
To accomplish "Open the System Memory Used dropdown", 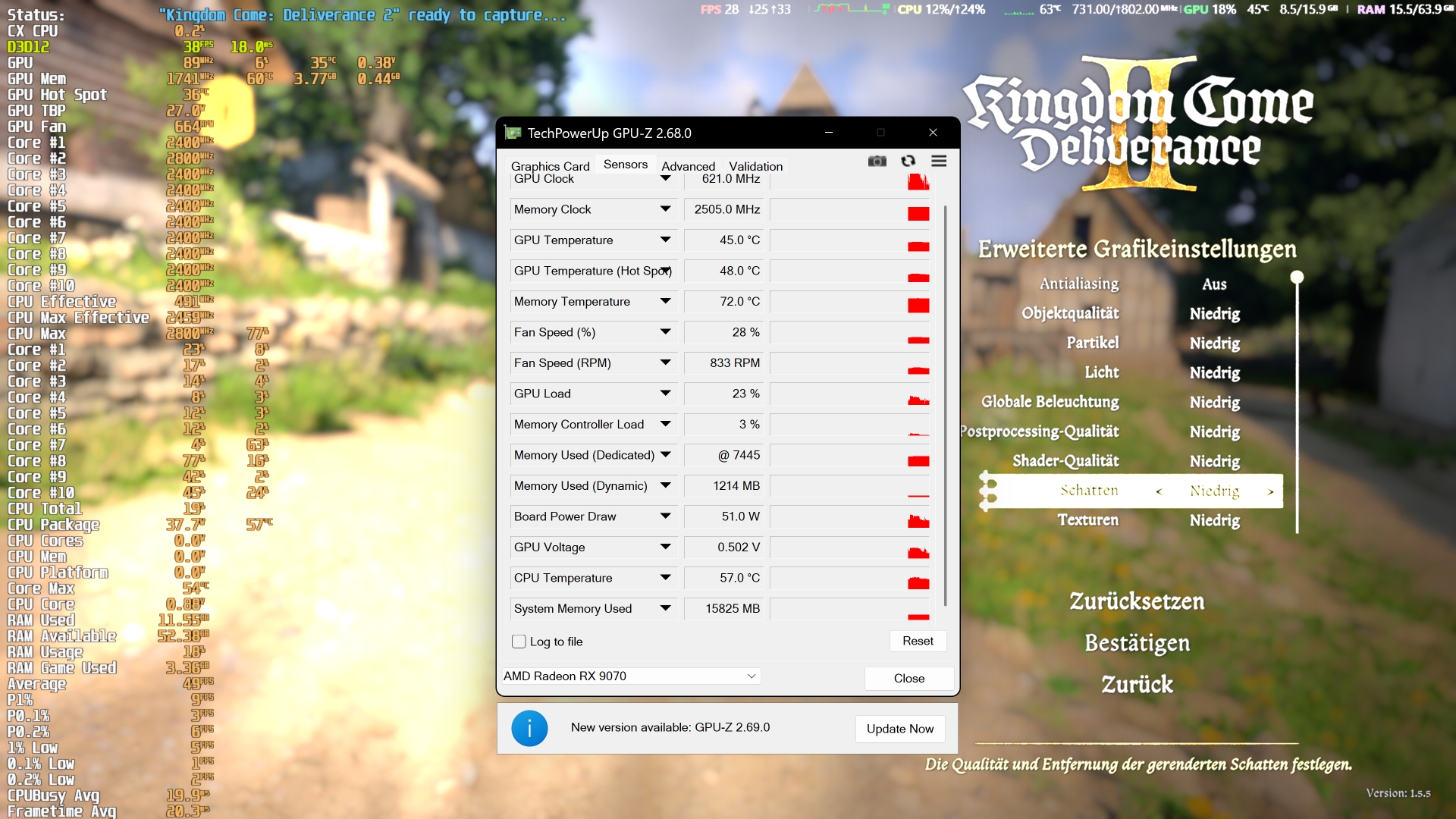I will (666, 608).
